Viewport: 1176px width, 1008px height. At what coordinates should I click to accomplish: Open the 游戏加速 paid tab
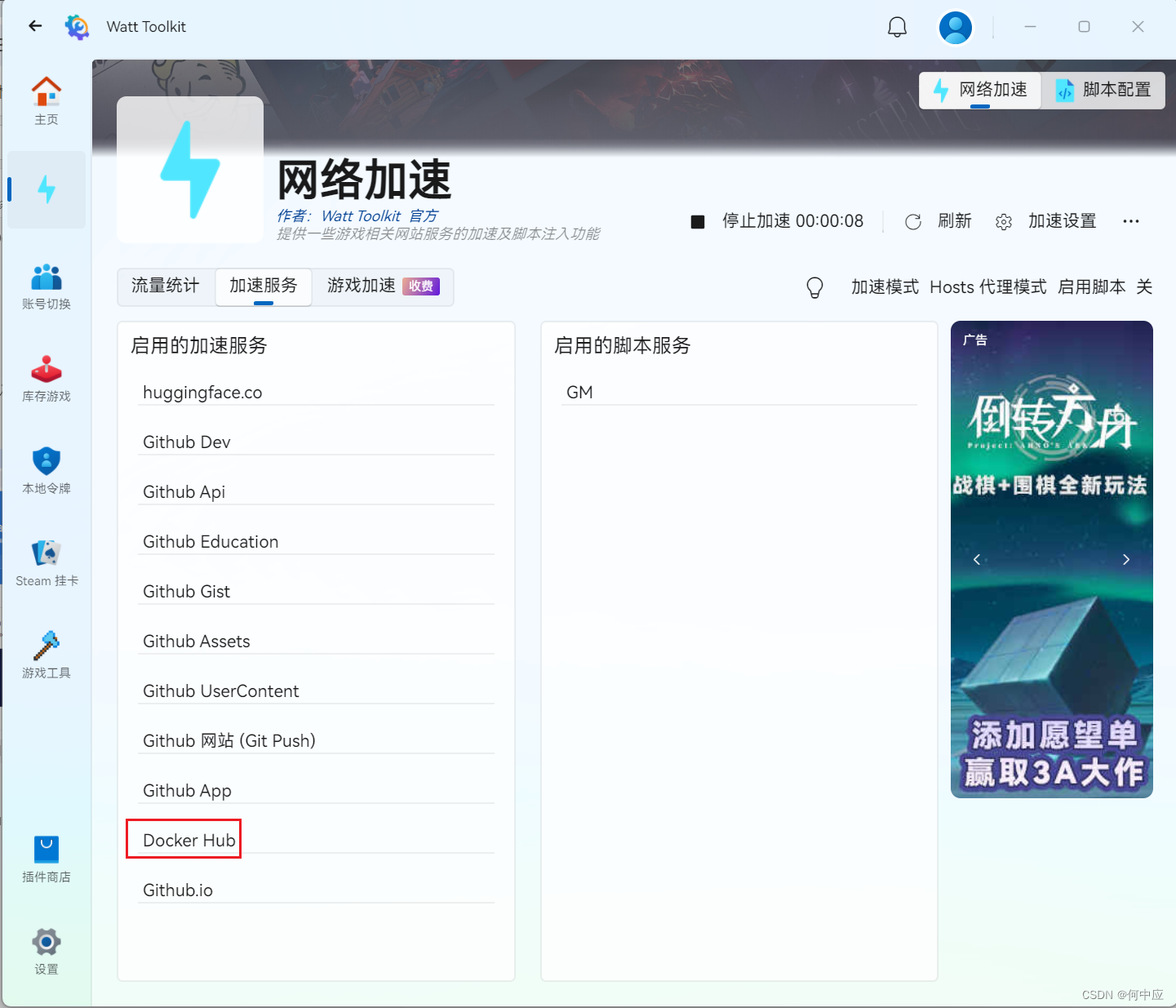point(383,286)
